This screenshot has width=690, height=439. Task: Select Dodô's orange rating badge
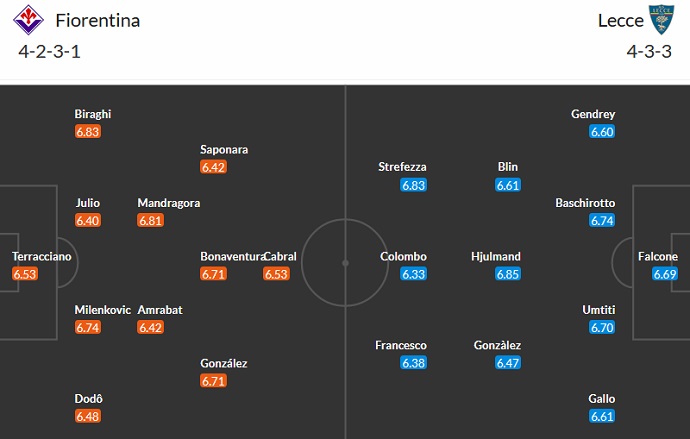click(88, 416)
